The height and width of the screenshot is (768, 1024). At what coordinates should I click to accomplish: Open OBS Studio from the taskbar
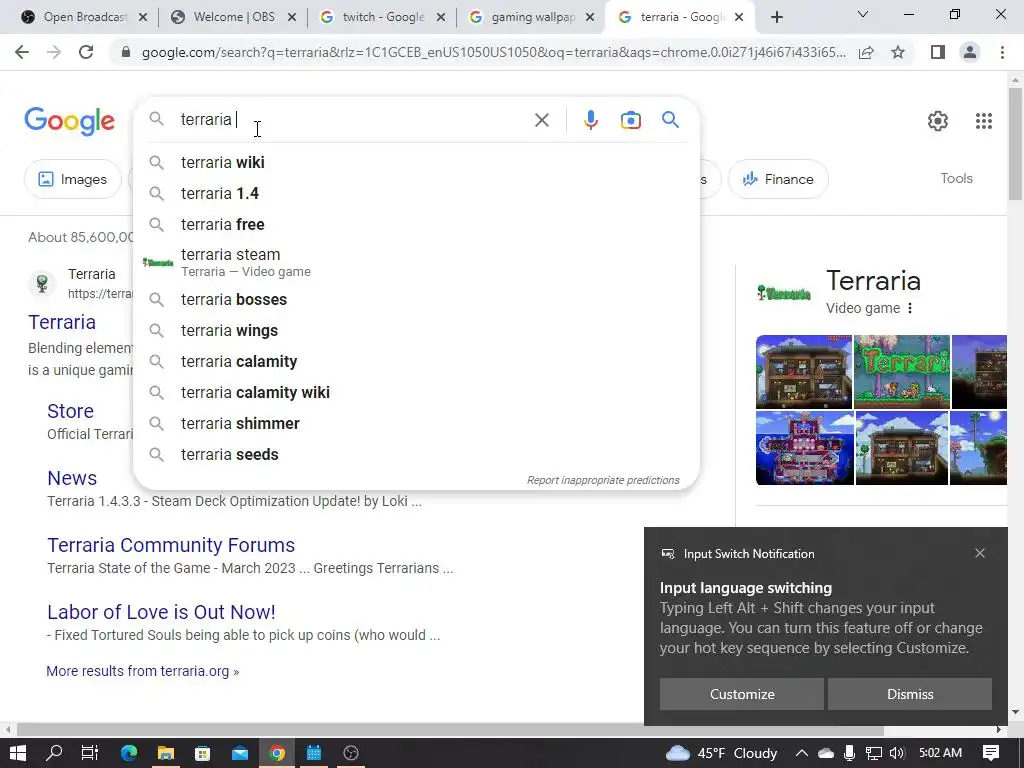click(x=351, y=753)
